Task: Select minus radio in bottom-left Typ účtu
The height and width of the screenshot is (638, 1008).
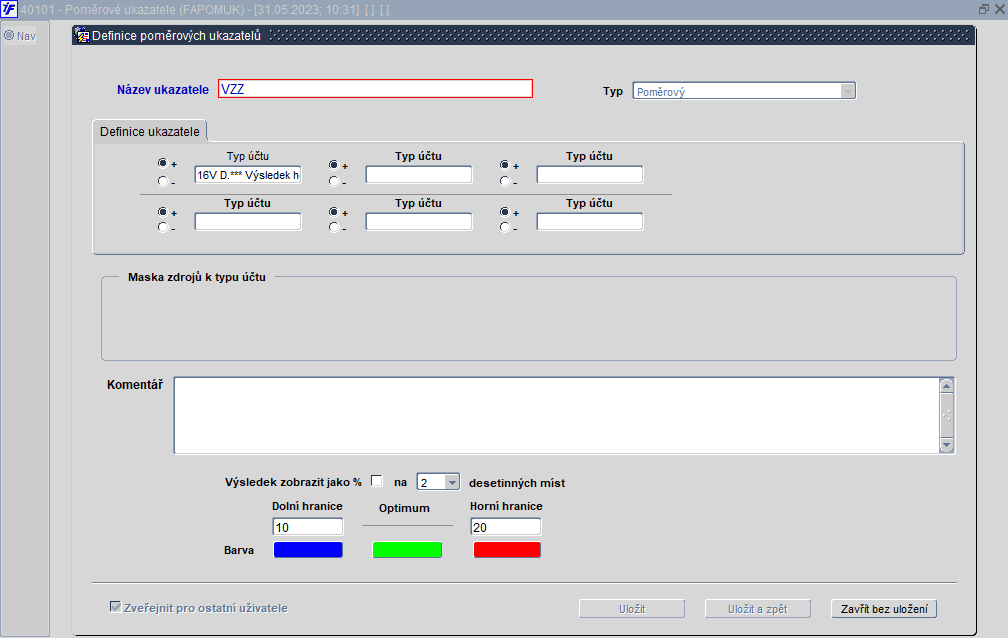Action: [163, 227]
